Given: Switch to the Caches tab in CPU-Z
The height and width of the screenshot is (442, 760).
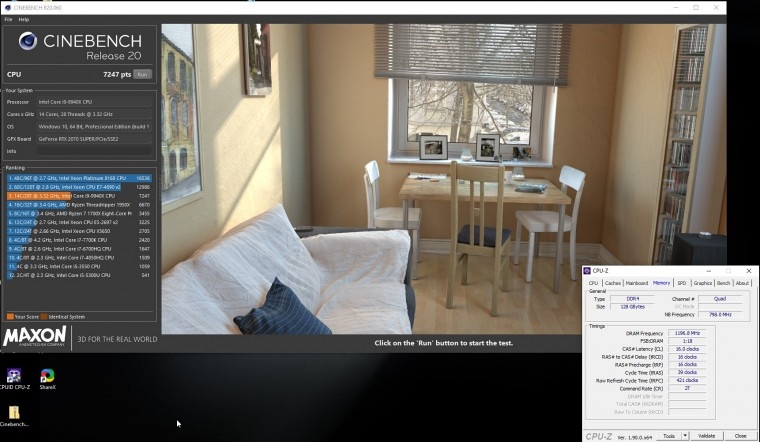Looking at the screenshot, I should (613, 283).
